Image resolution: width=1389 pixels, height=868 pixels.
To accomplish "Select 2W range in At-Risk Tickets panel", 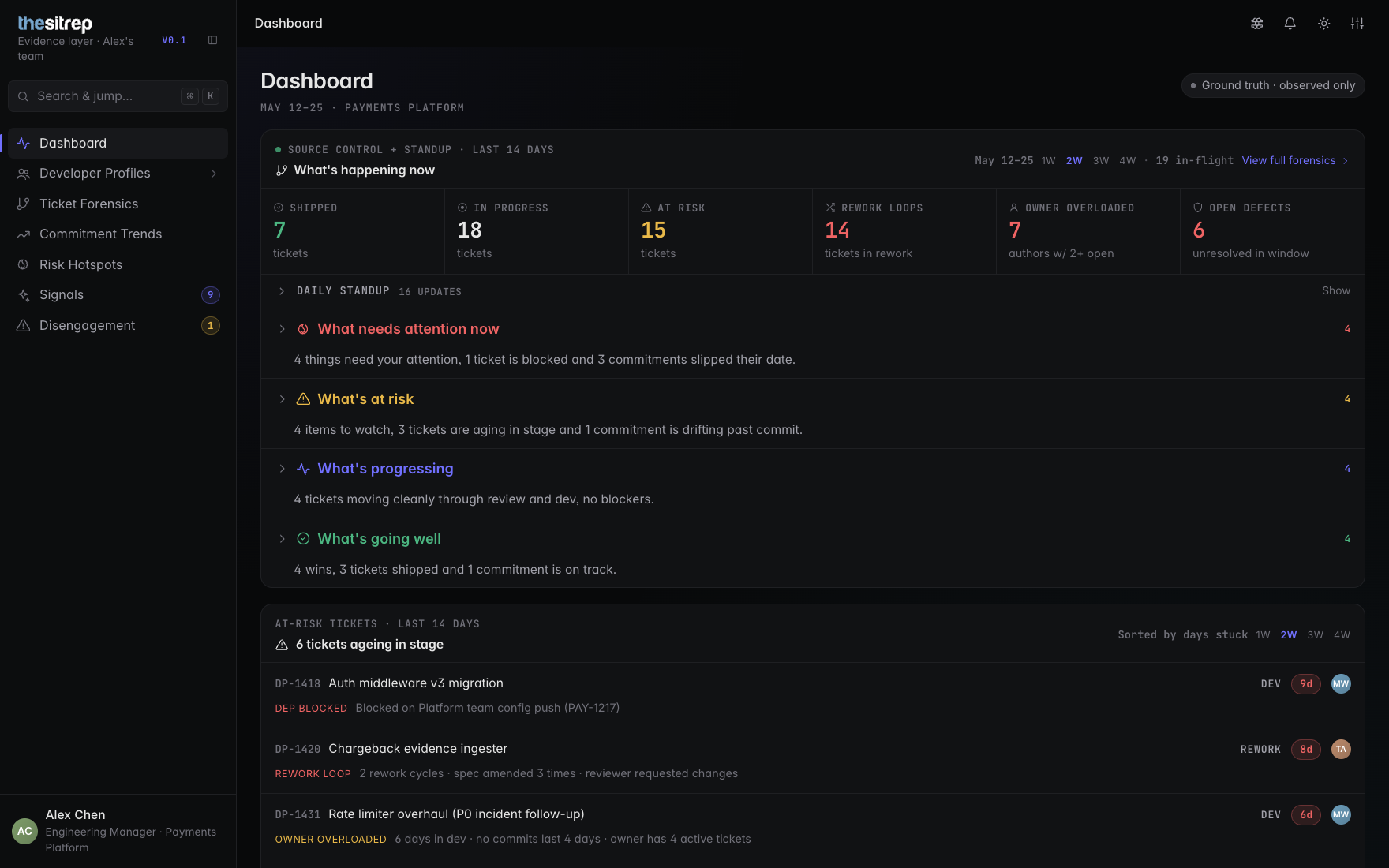I will tap(1289, 635).
